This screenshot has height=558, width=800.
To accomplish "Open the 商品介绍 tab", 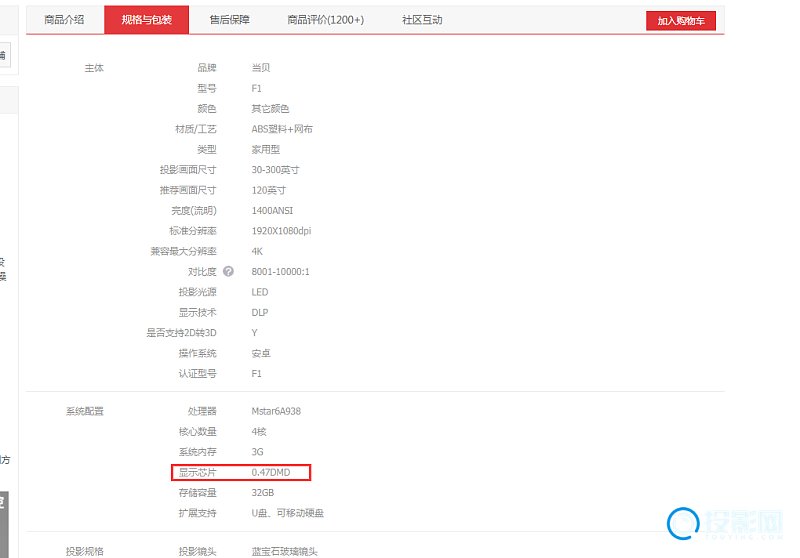I will [64, 20].
